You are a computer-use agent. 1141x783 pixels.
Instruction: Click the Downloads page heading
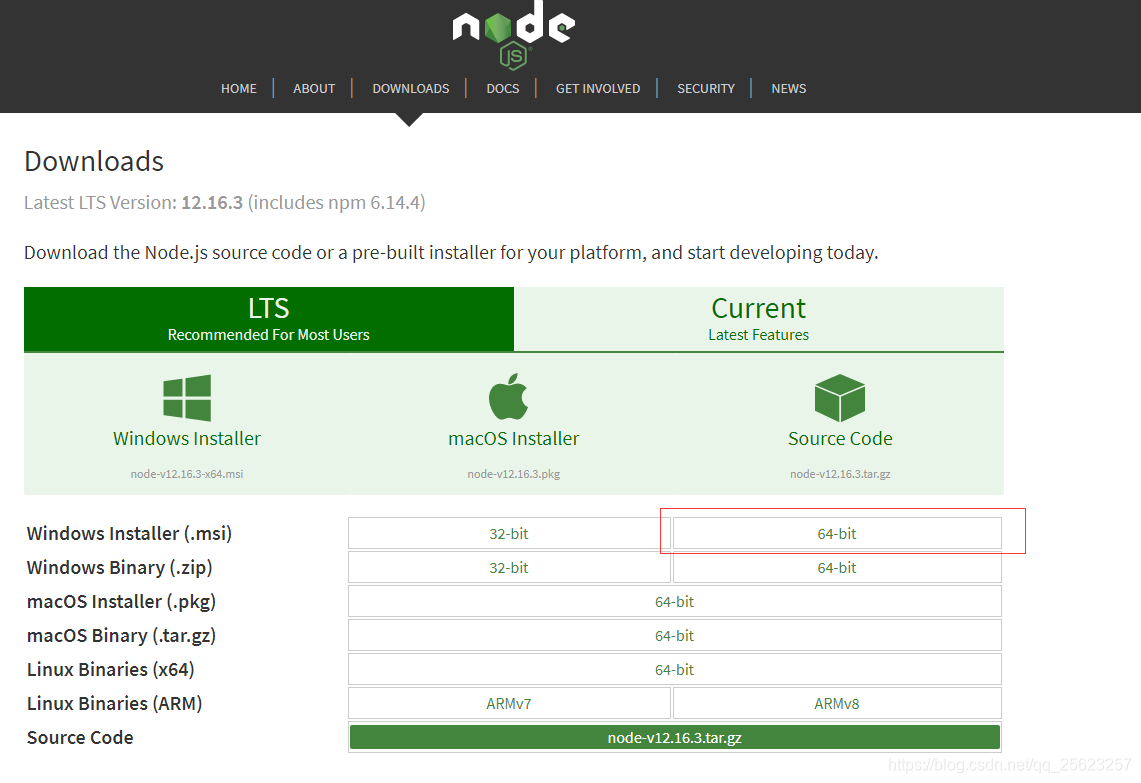(94, 162)
